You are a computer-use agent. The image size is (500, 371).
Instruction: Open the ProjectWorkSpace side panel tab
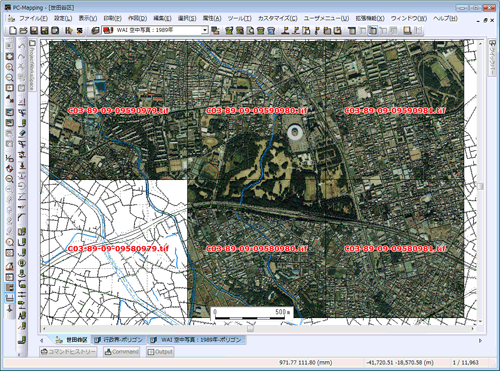tap(32, 65)
